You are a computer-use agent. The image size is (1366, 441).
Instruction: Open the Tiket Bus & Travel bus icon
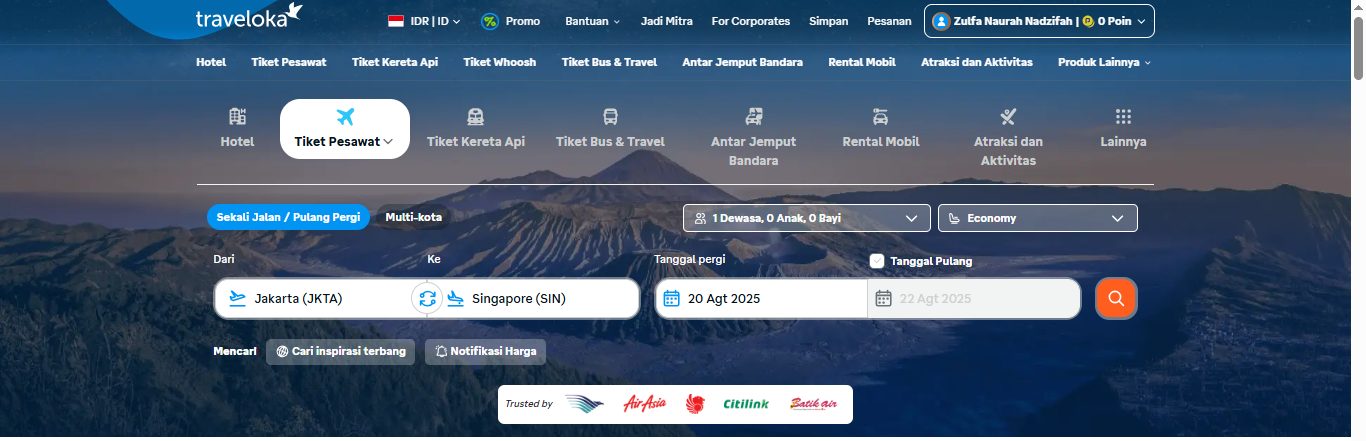(x=610, y=116)
